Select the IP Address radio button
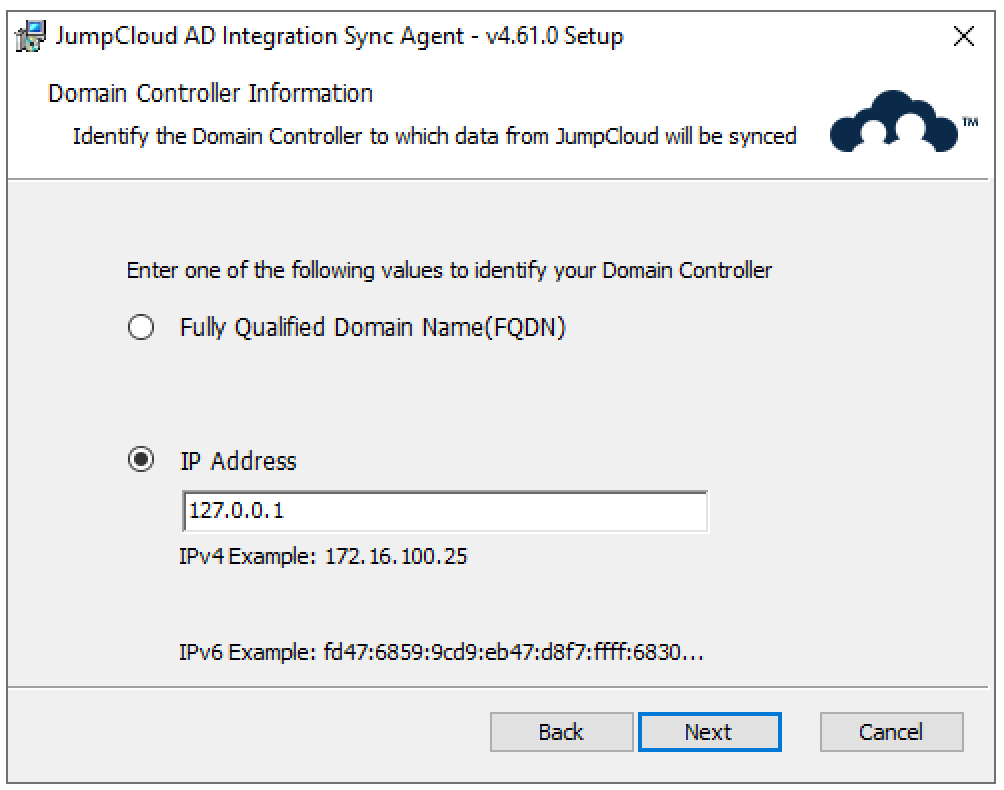 point(142,461)
